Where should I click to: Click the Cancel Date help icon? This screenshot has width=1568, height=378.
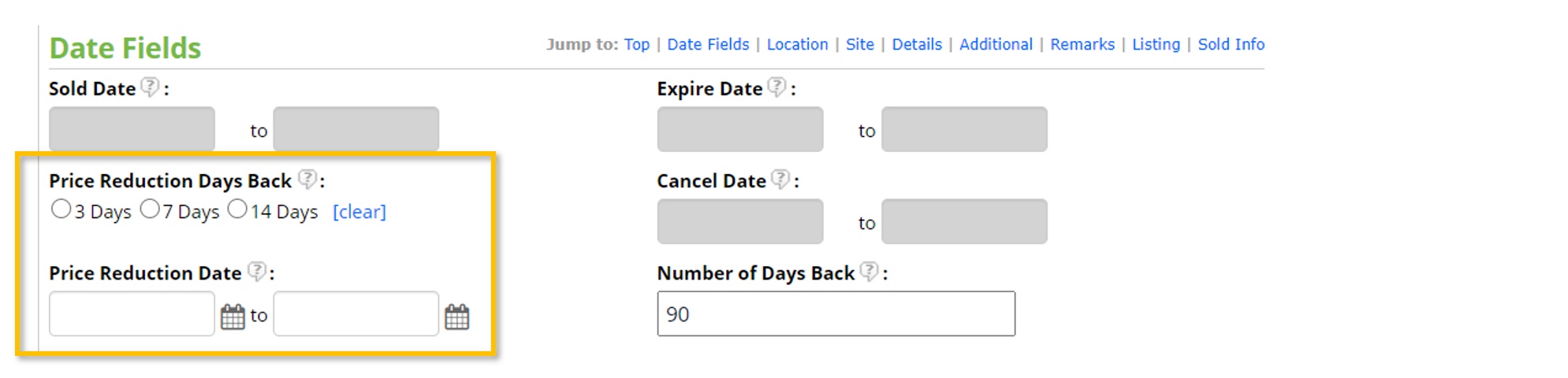tap(780, 180)
